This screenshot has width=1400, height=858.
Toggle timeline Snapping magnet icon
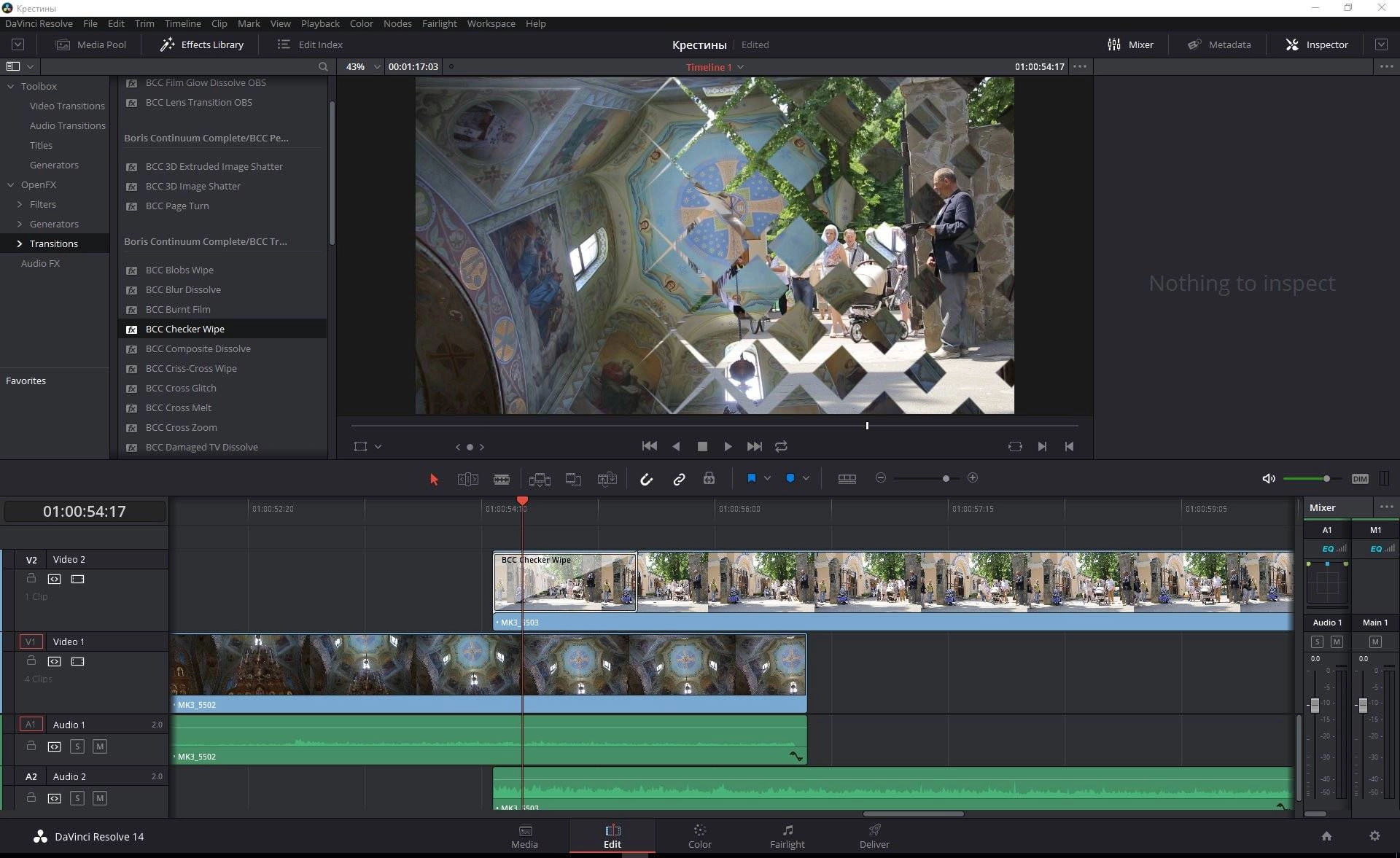(x=646, y=479)
